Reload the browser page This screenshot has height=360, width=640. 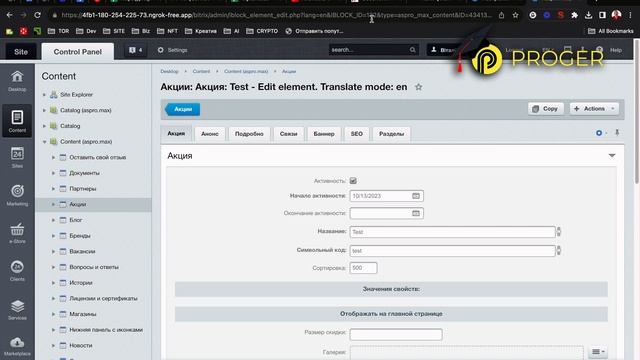click(37, 15)
